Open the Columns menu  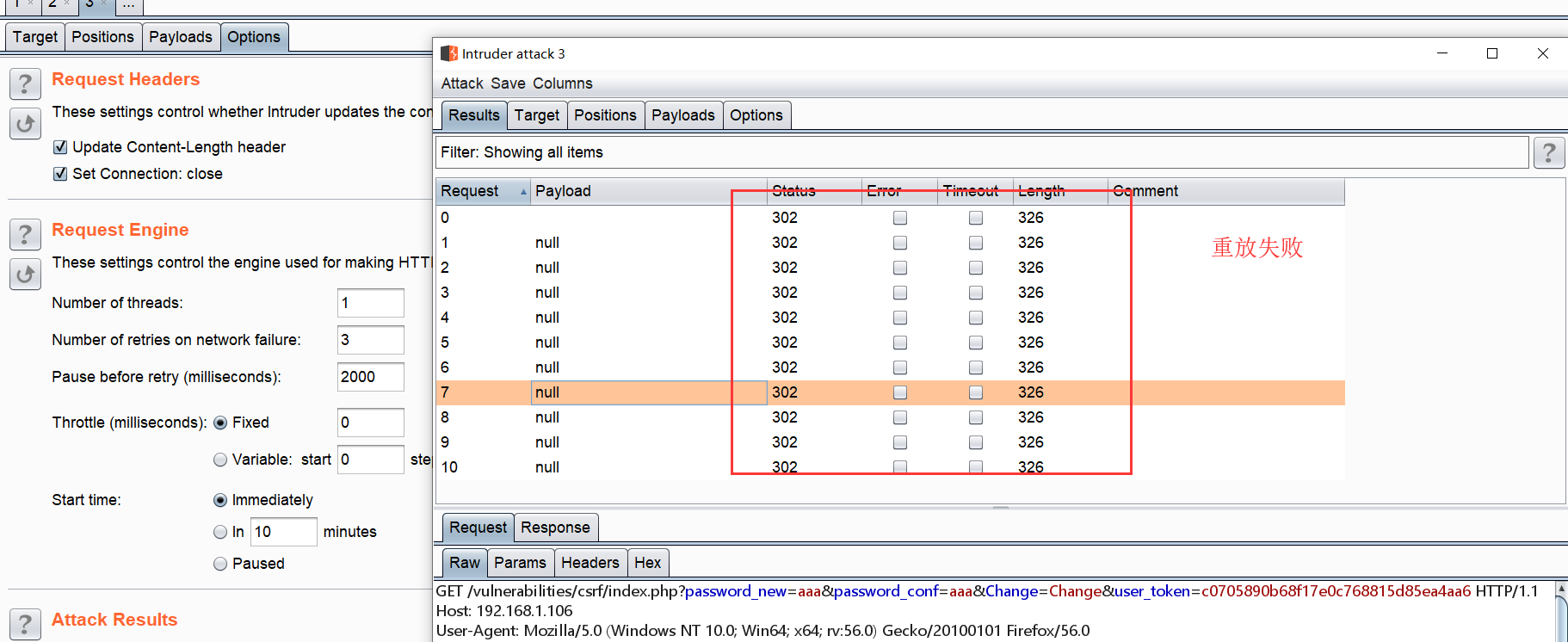(x=562, y=83)
